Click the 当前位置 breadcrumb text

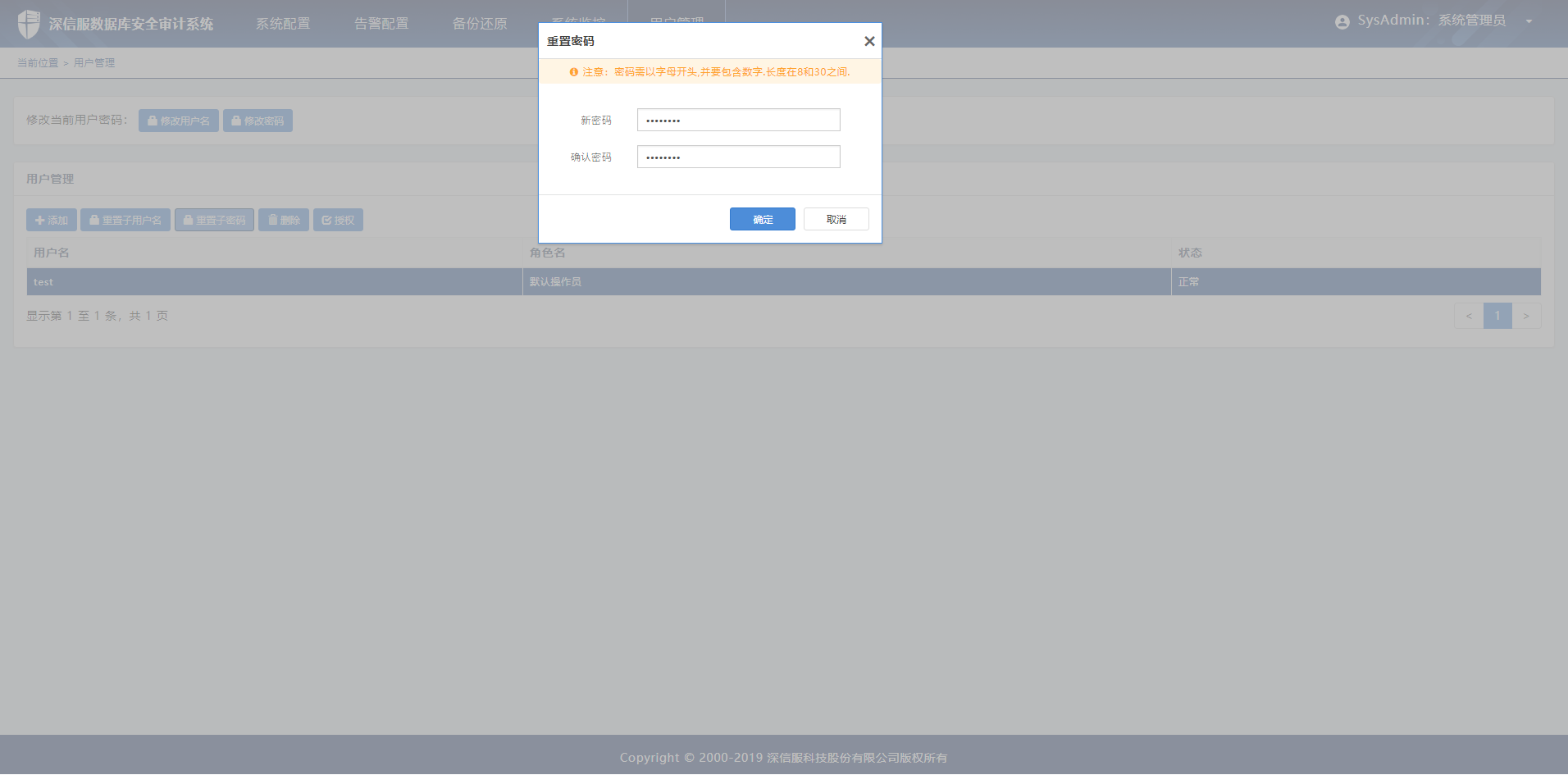(38, 62)
